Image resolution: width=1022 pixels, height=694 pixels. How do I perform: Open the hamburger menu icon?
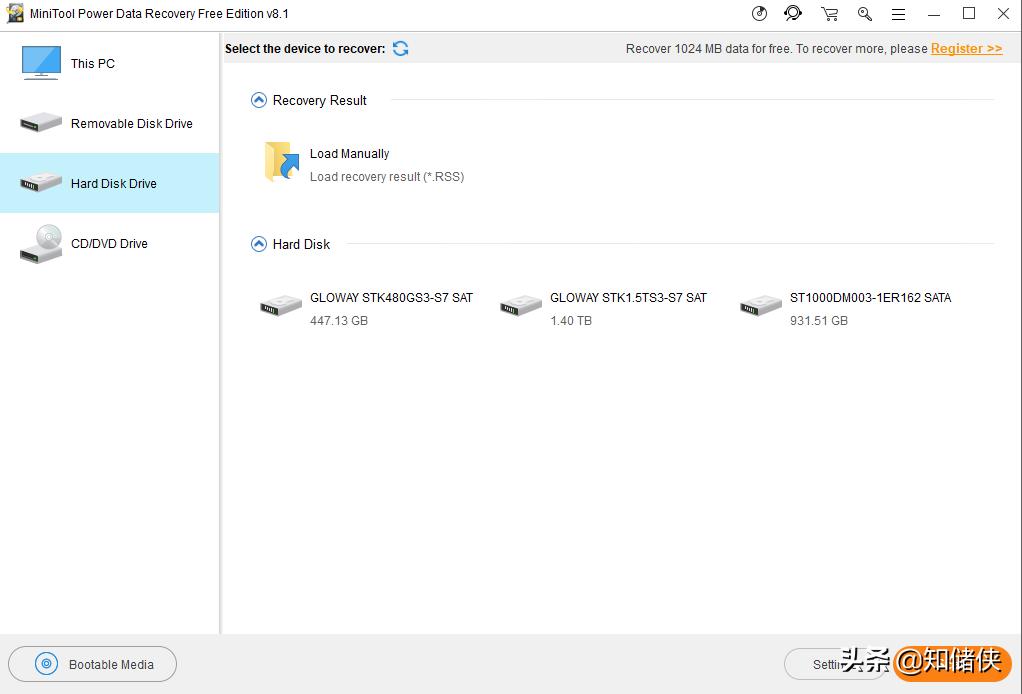(899, 14)
